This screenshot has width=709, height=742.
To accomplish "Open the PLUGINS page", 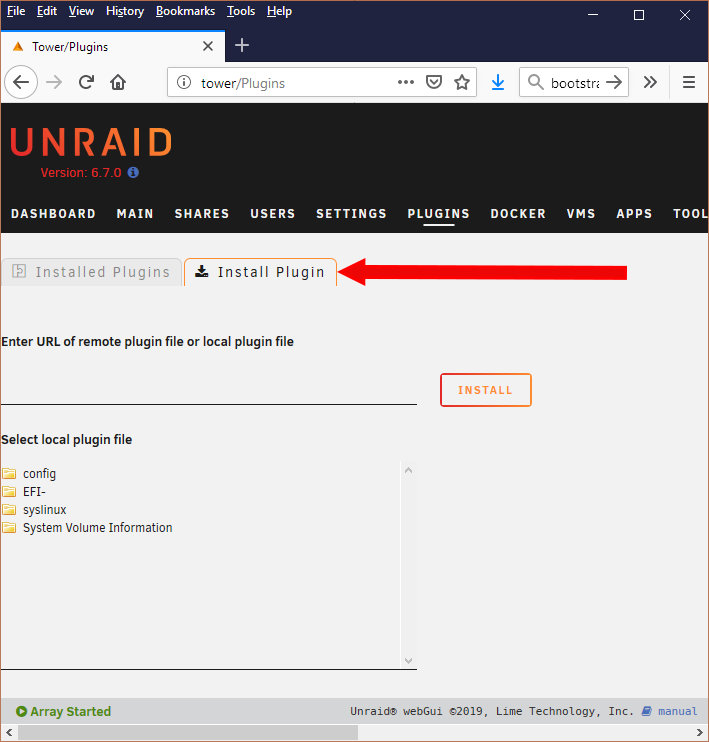I will pos(438,214).
